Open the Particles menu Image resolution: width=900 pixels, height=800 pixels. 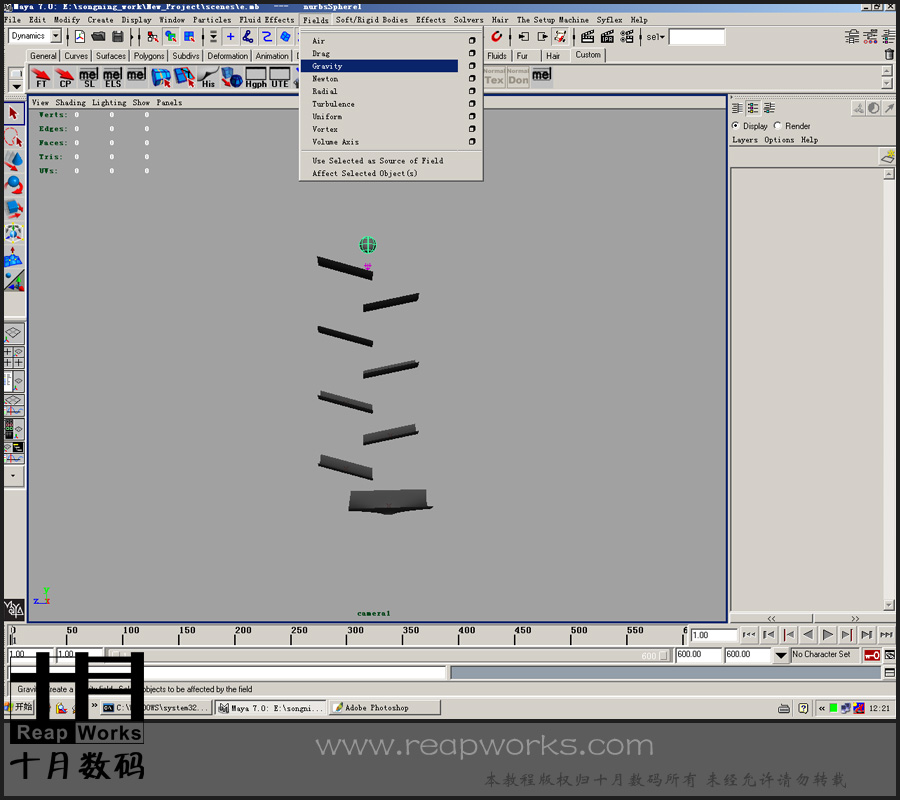(x=212, y=20)
